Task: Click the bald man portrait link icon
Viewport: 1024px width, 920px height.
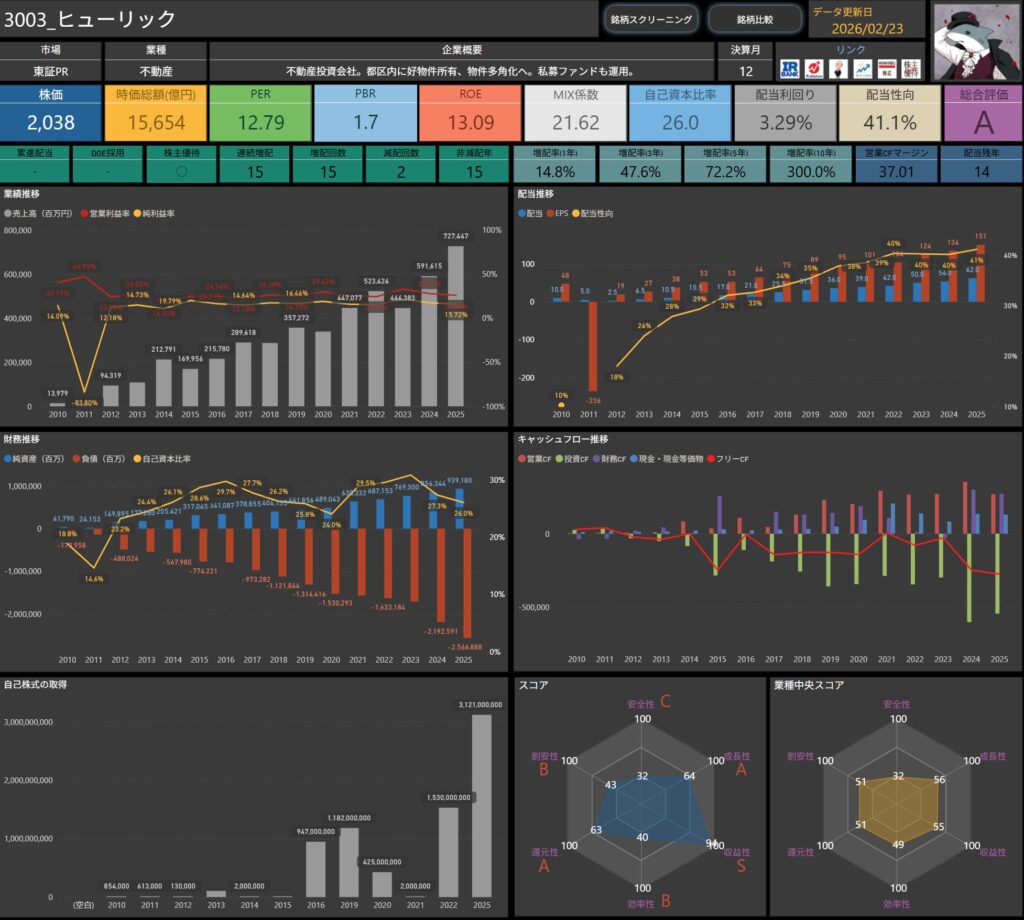Action: click(x=838, y=69)
